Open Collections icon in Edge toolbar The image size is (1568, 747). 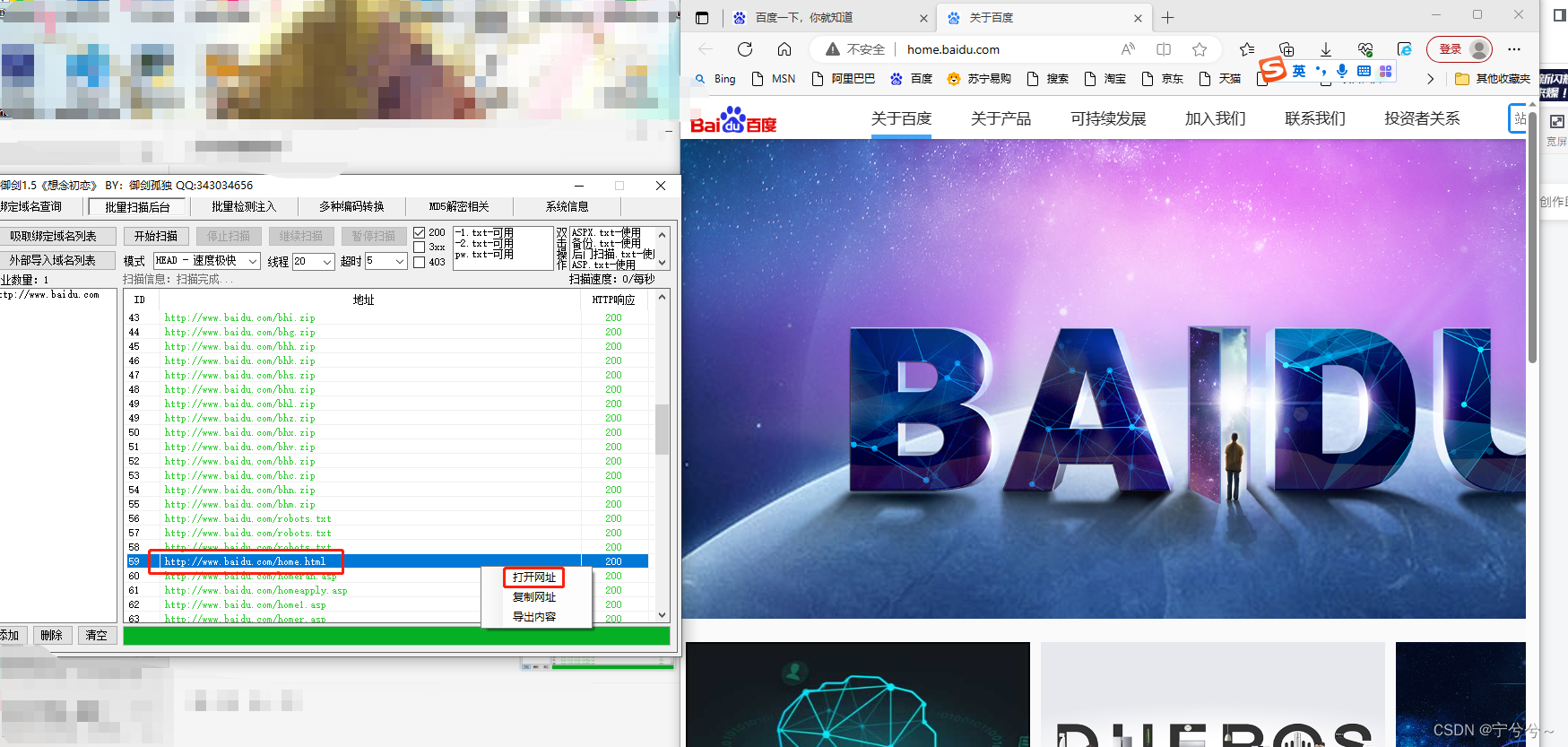pyautogui.click(x=1286, y=49)
